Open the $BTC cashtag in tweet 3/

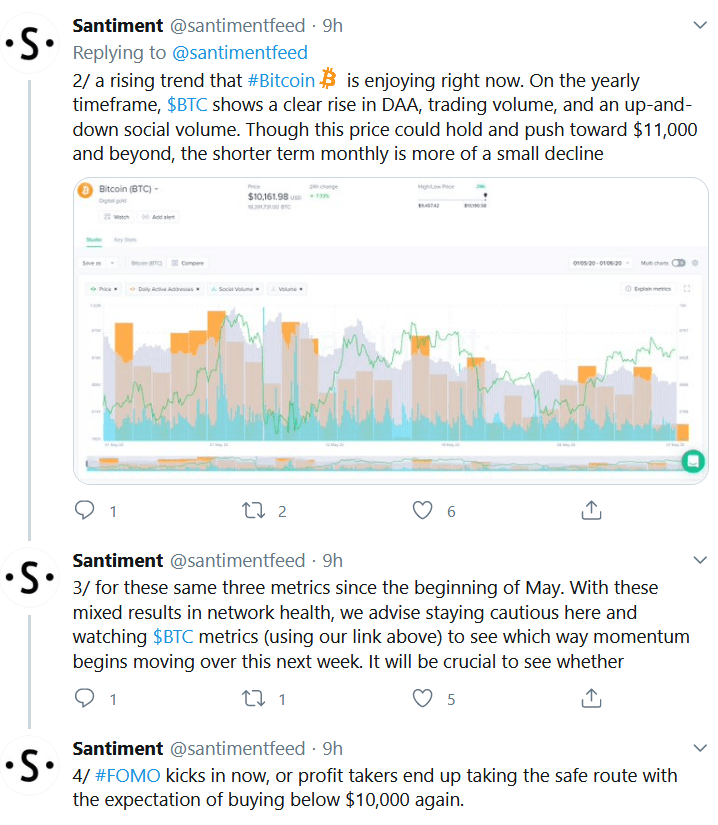point(173,637)
